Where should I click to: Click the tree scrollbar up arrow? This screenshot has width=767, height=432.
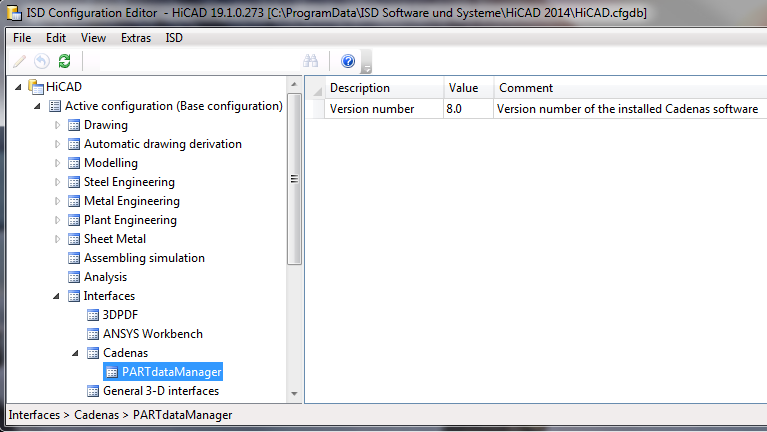[x=294, y=85]
